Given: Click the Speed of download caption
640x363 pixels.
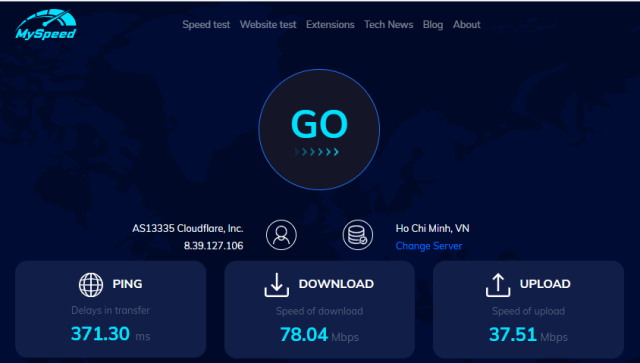Looking at the screenshot, I should pyautogui.click(x=319, y=311).
